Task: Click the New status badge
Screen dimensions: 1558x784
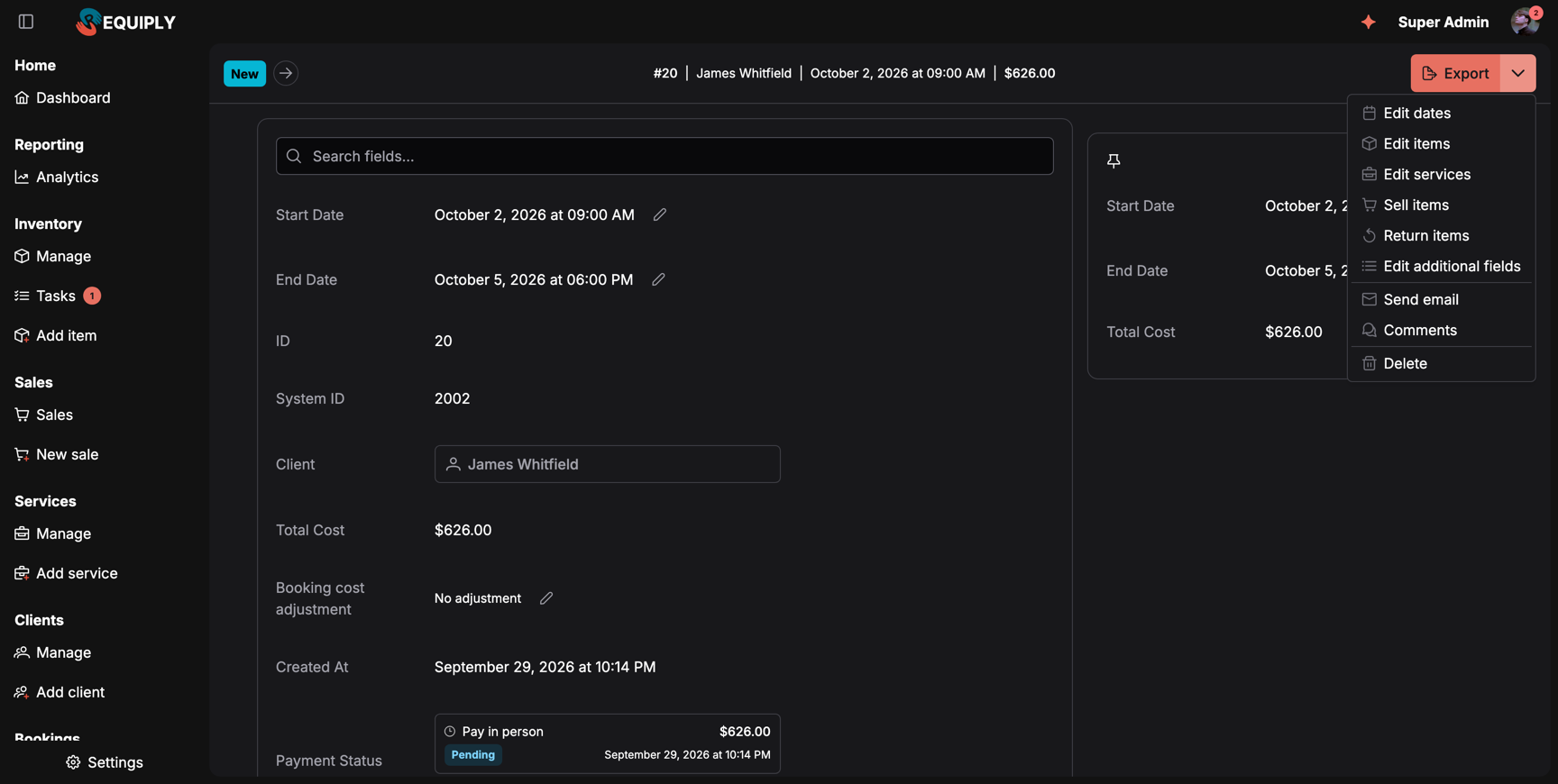Action: (244, 74)
